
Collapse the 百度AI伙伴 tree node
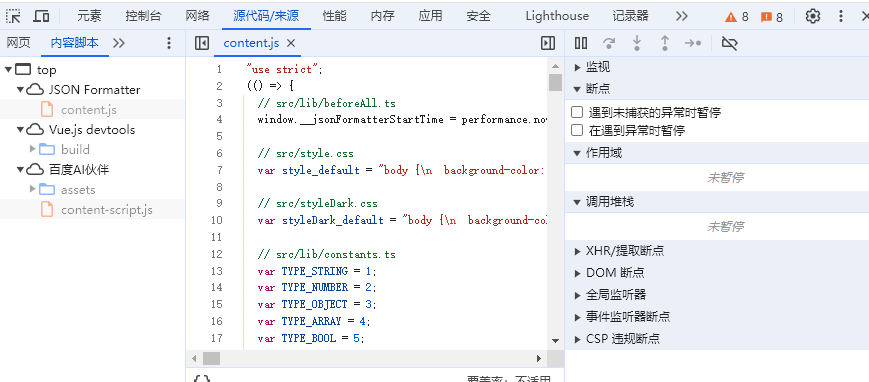20,169
